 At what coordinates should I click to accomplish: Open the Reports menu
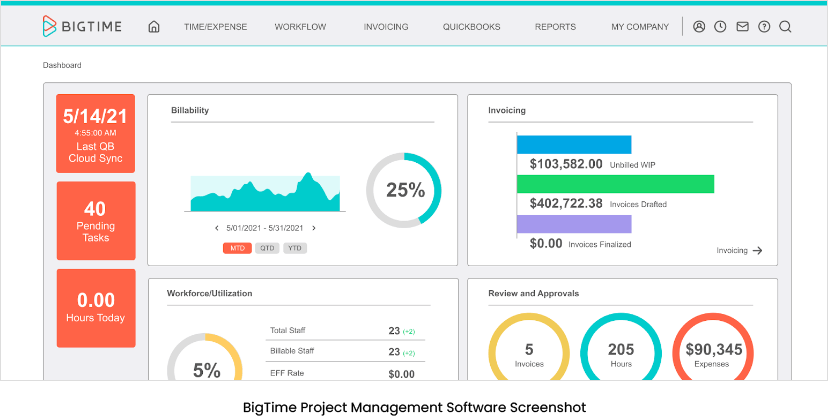click(556, 27)
